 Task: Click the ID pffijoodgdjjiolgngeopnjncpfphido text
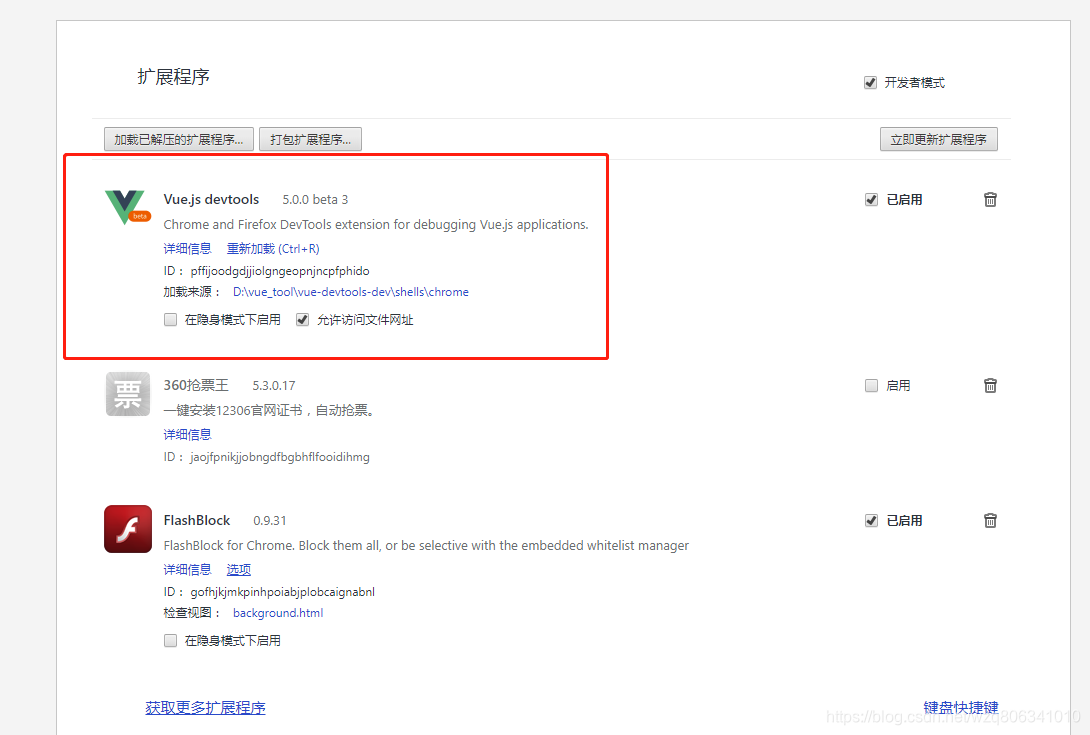266,271
